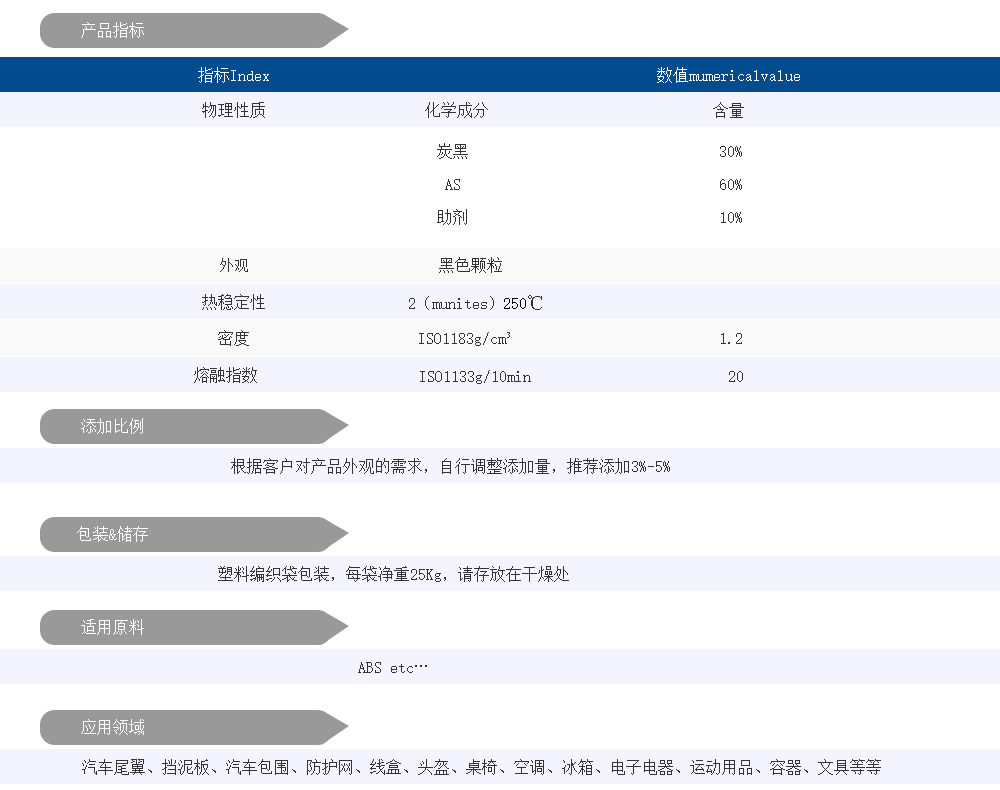This screenshot has height=790, width=1000.
Task: Click the 化学成分 label
Action: tap(456, 111)
